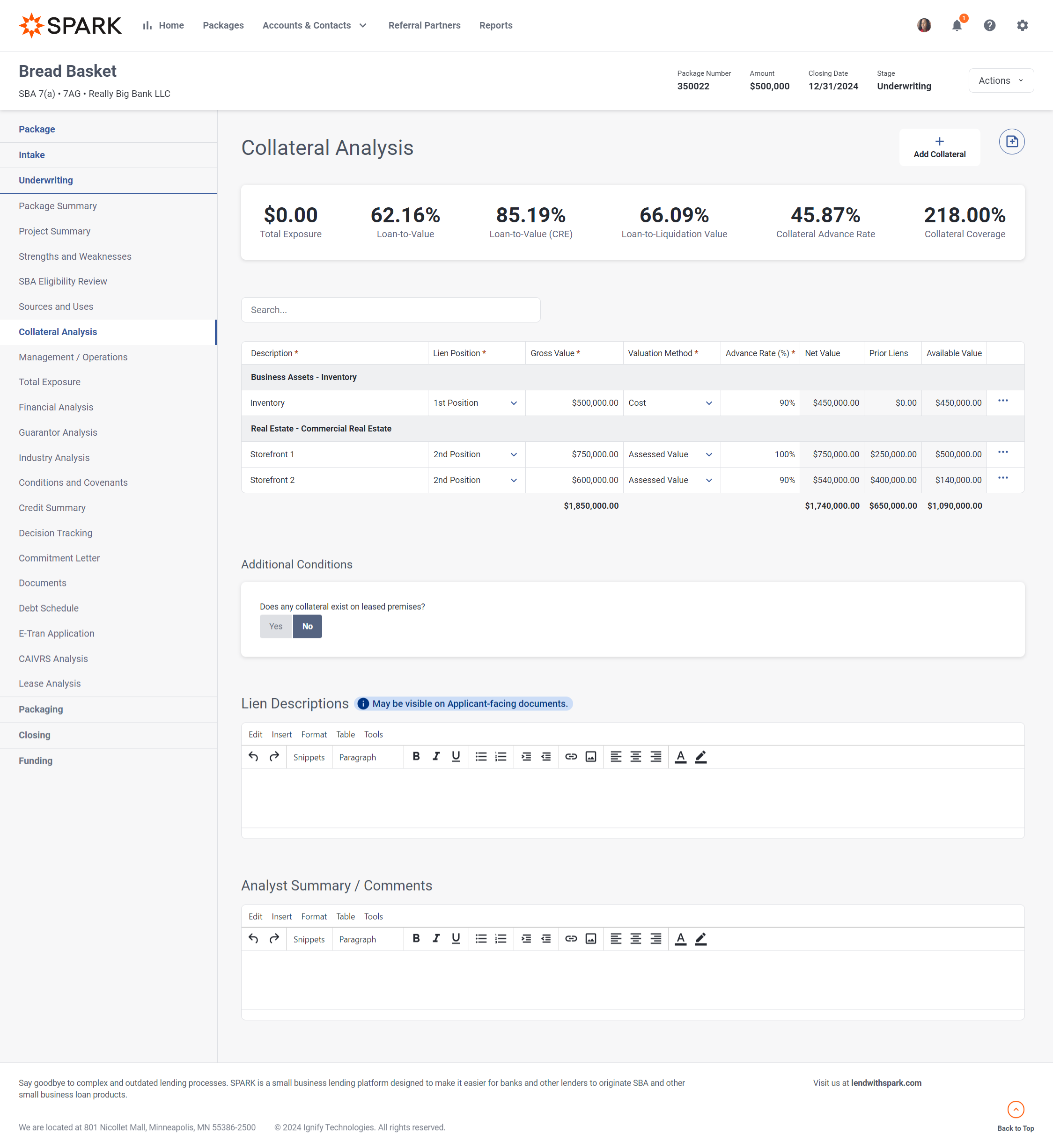Open Financial Analysis section
The width and height of the screenshot is (1053, 1148).
pyautogui.click(x=56, y=408)
